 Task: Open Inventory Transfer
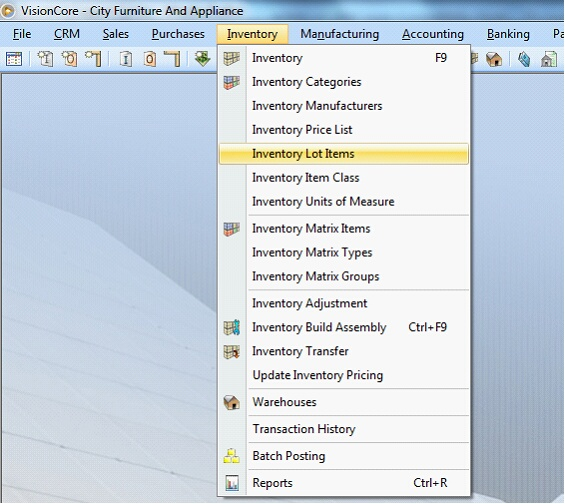click(x=344, y=351)
